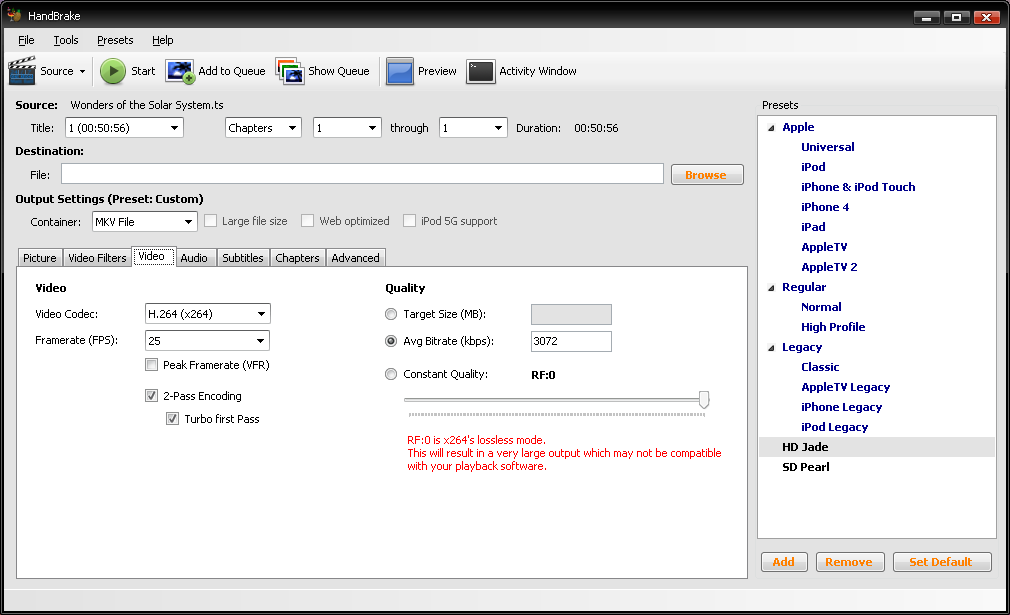Click the destination File input field
The height and width of the screenshot is (615, 1010).
[362, 174]
